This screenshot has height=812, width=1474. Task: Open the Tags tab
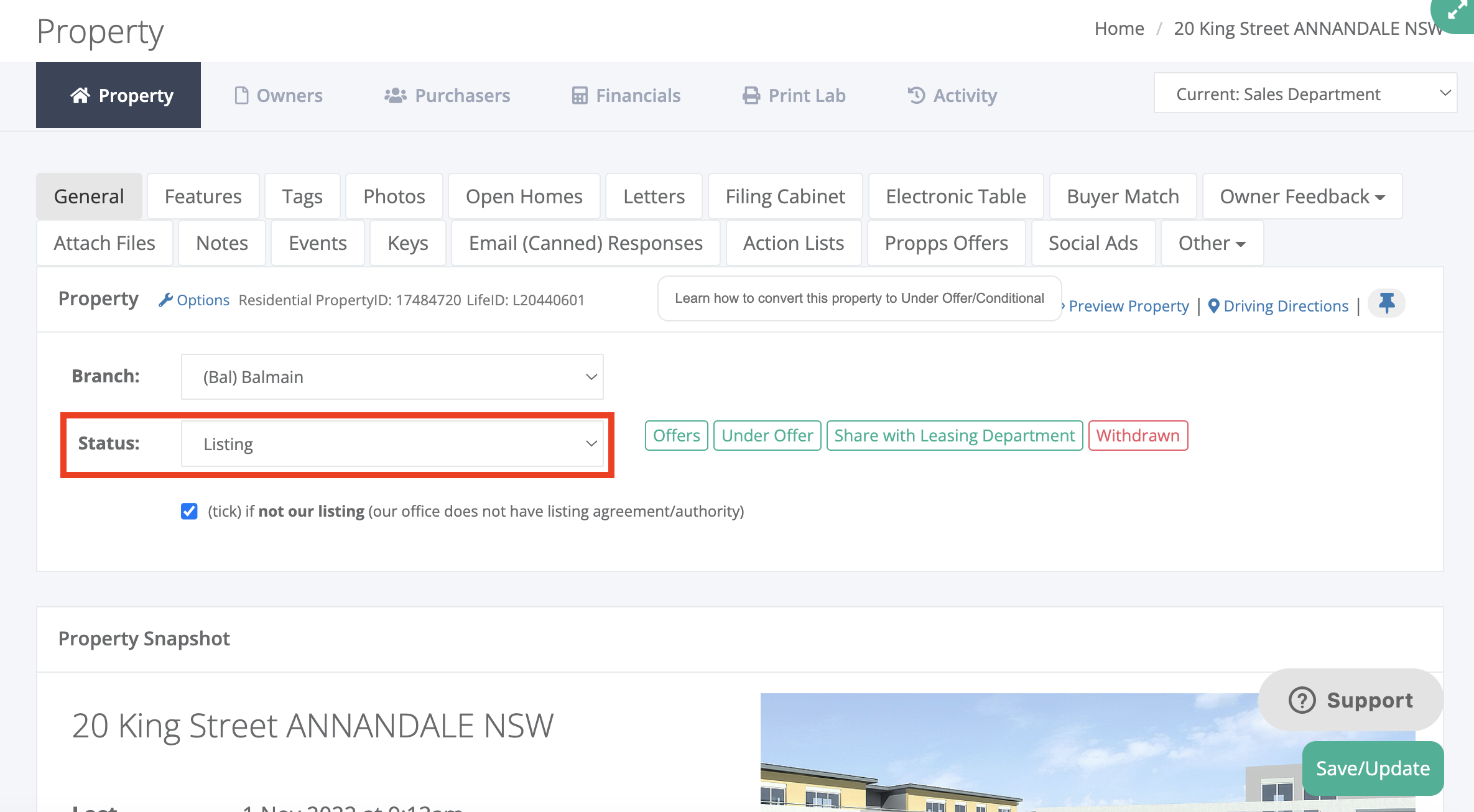(302, 196)
